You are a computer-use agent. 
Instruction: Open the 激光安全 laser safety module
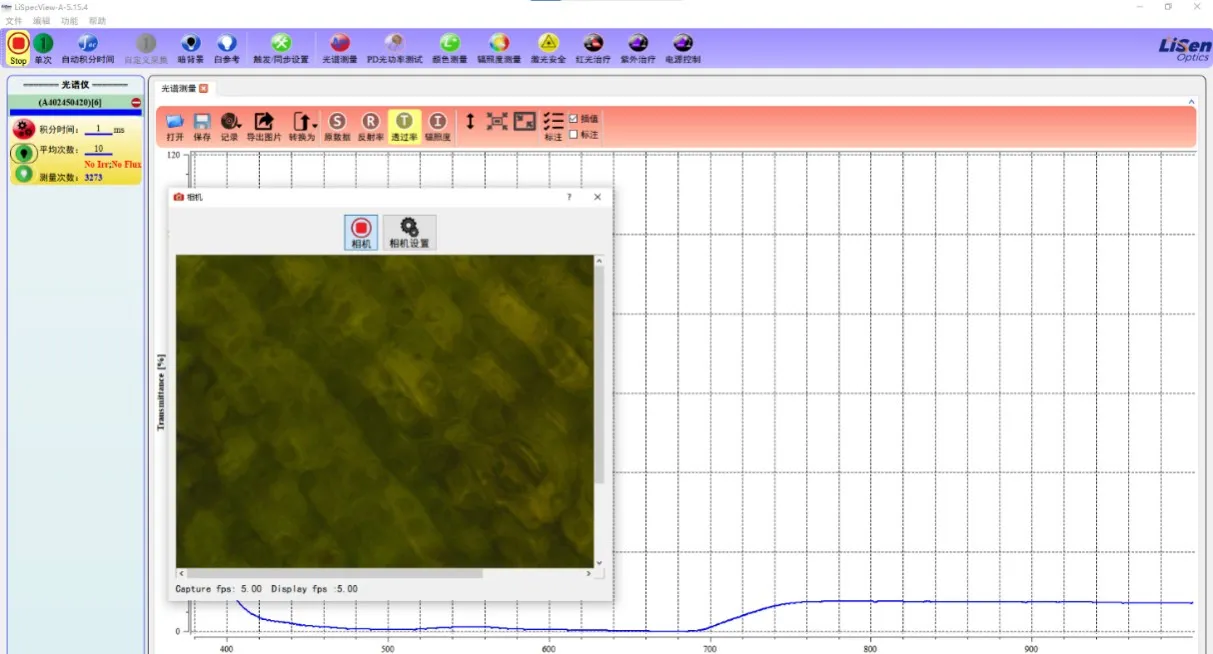point(548,45)
